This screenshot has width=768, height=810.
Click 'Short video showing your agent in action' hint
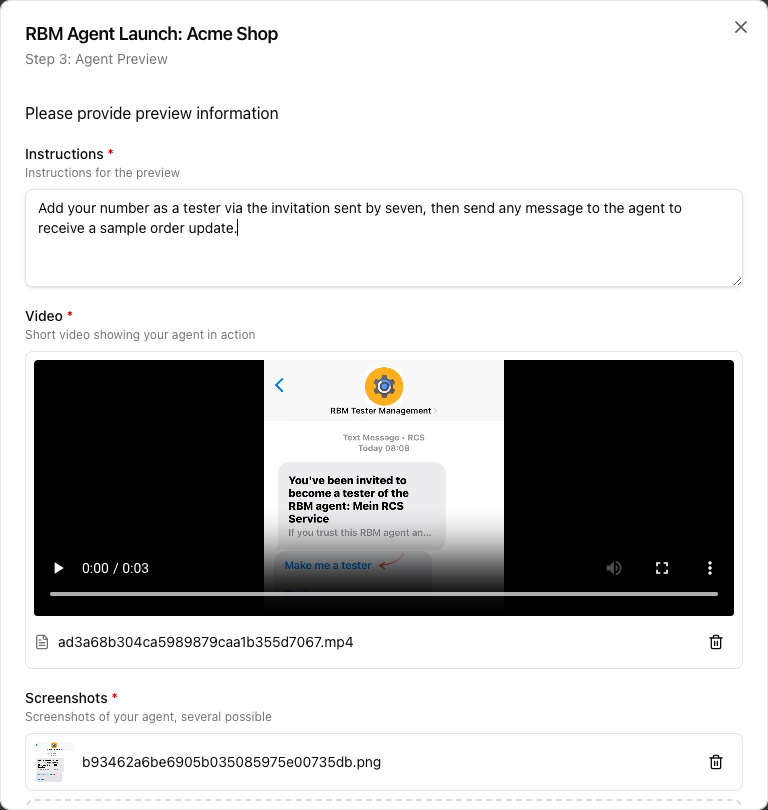[140, 335]
